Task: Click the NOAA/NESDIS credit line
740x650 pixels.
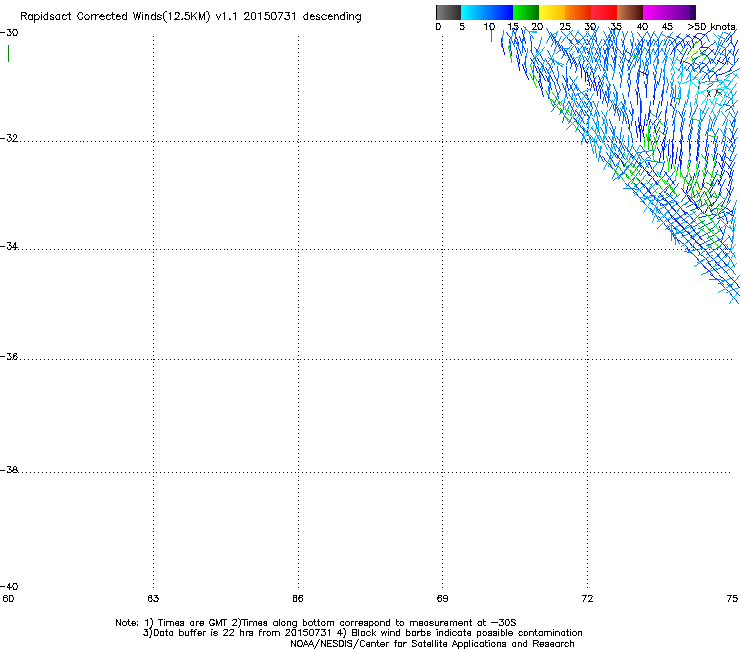Action: [x=432, y=644]
